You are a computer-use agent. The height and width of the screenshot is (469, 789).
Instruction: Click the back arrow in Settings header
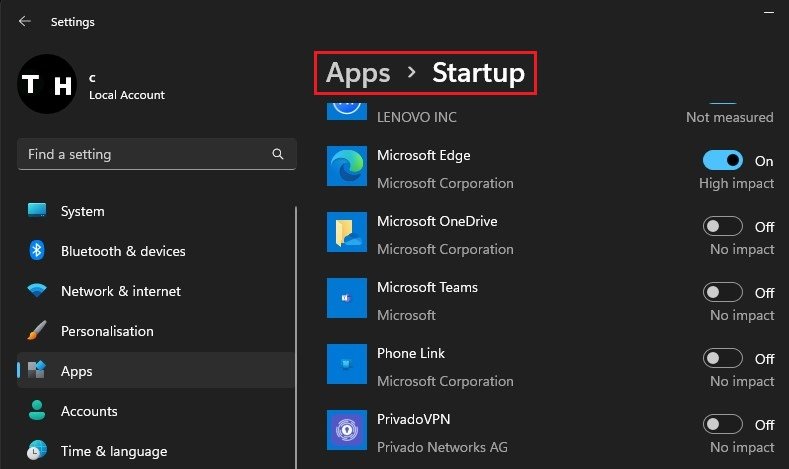point(25,21)
